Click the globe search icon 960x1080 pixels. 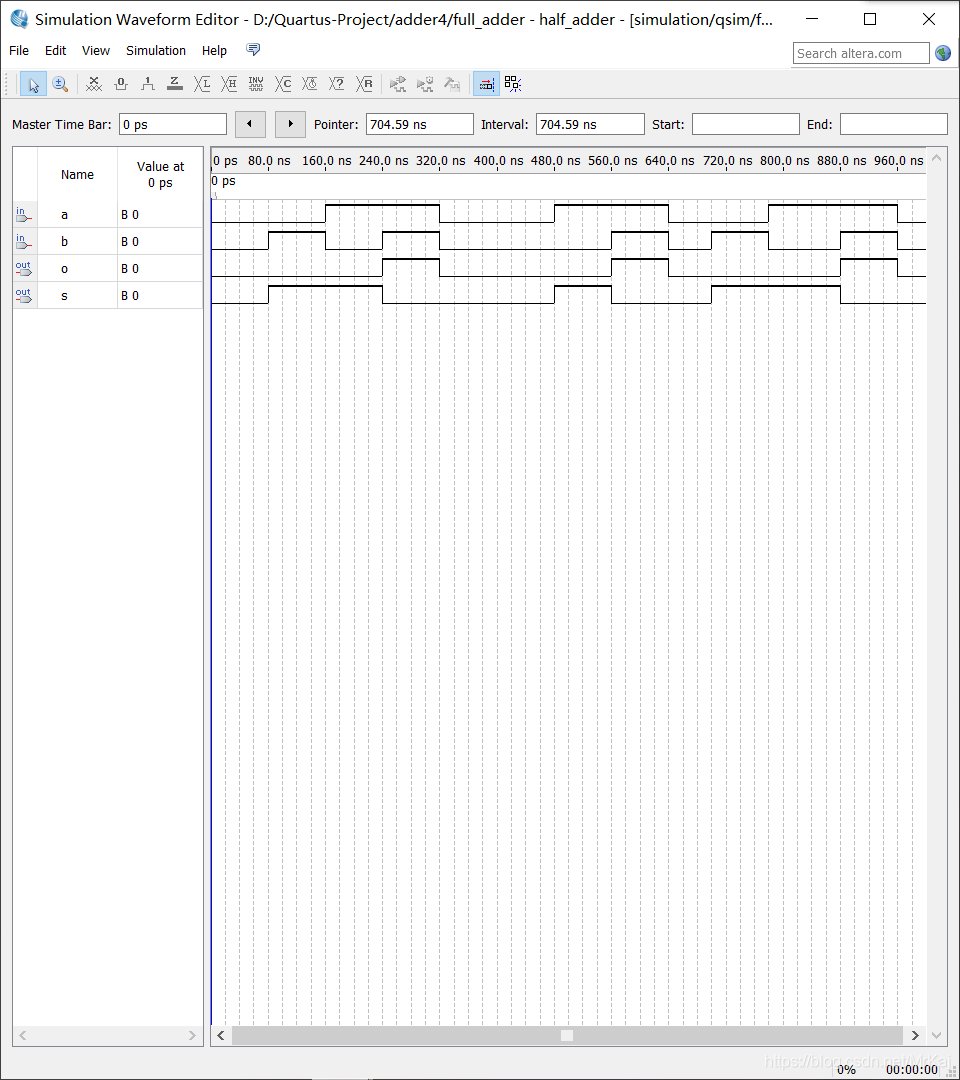point(943,53)
